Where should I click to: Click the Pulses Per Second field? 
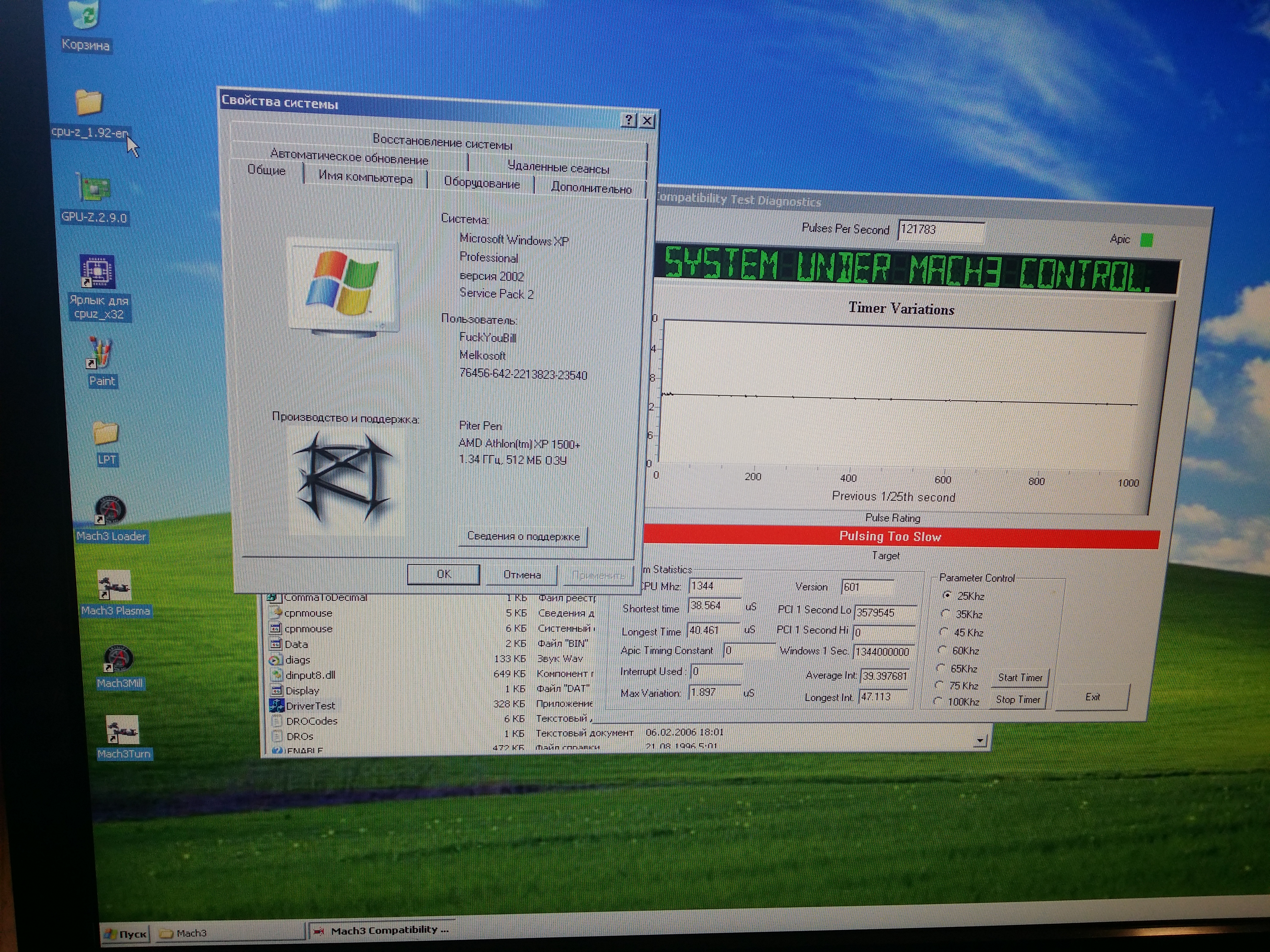point(941,230)
